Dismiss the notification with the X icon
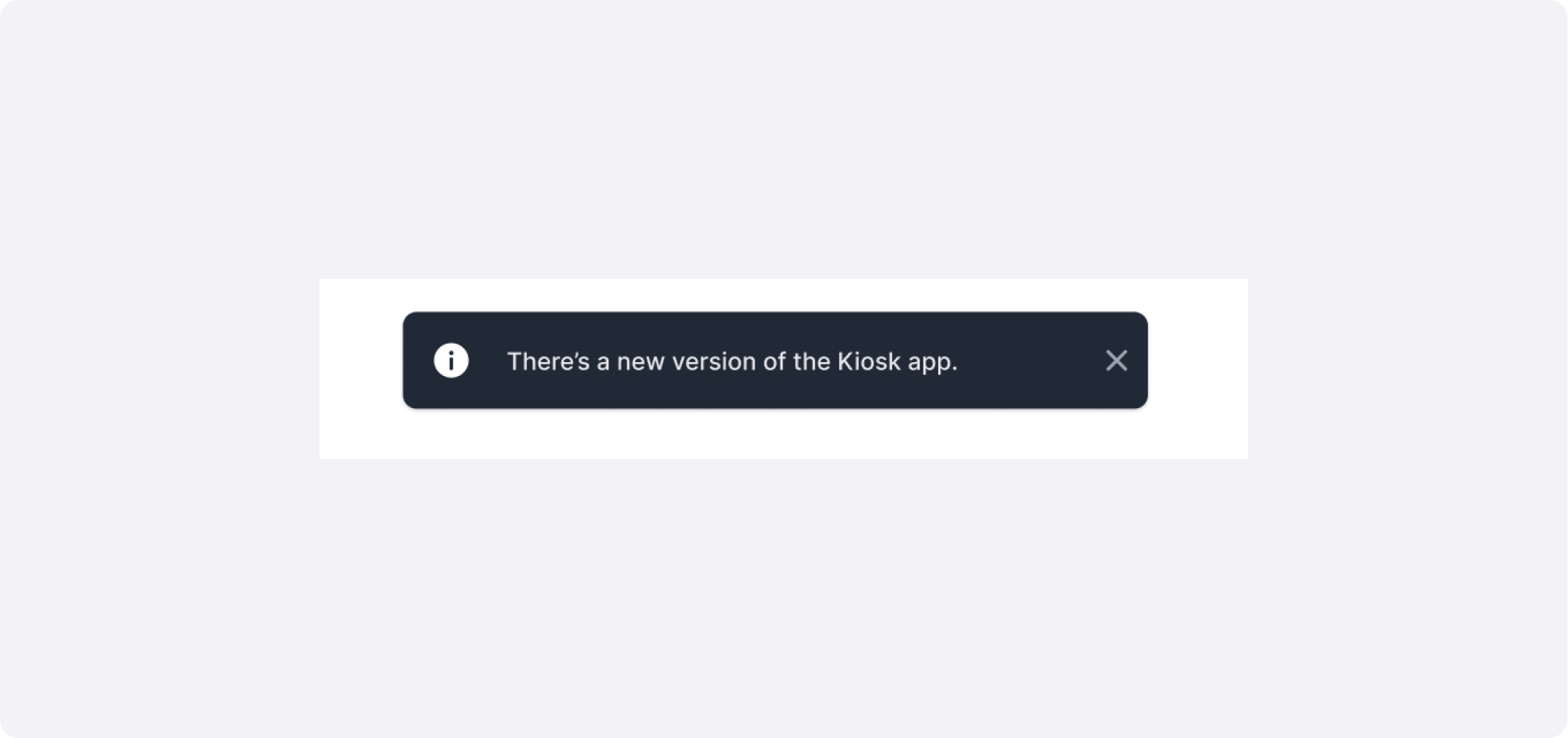The width and height of the screenshot is (1568, 738). (x=1116, y=361)
